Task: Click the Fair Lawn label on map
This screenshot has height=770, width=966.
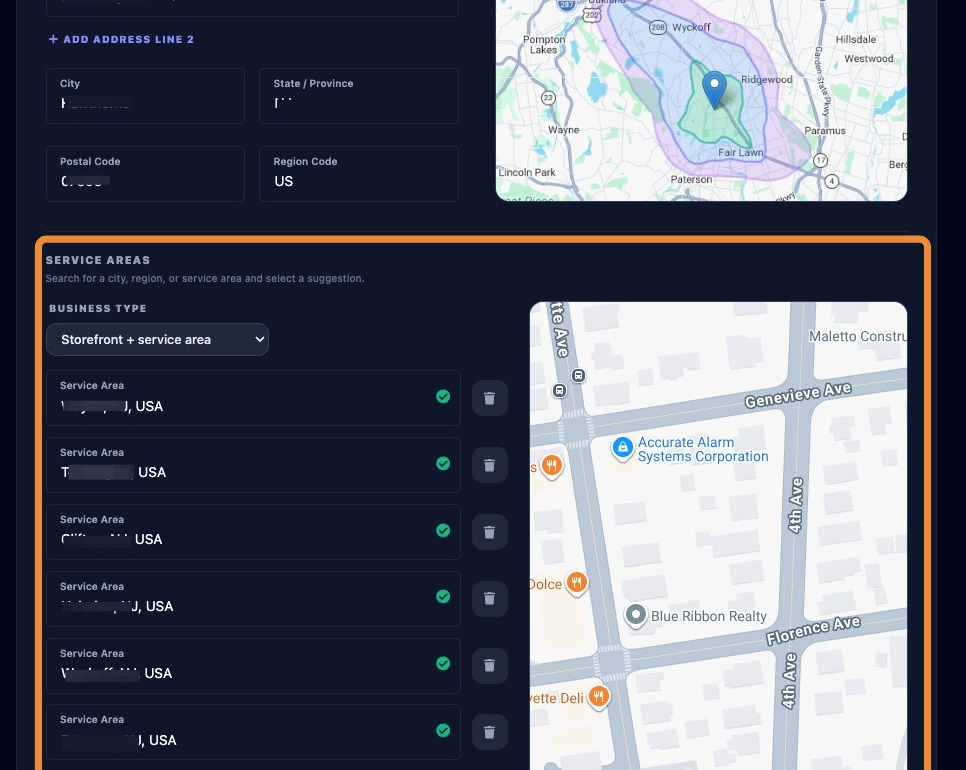Action: (x=741, y=152)
